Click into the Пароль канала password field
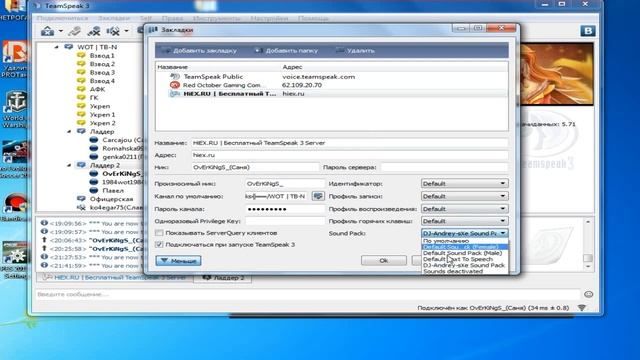The width and height of the screenshot is (640, 360). pos(284,209)
